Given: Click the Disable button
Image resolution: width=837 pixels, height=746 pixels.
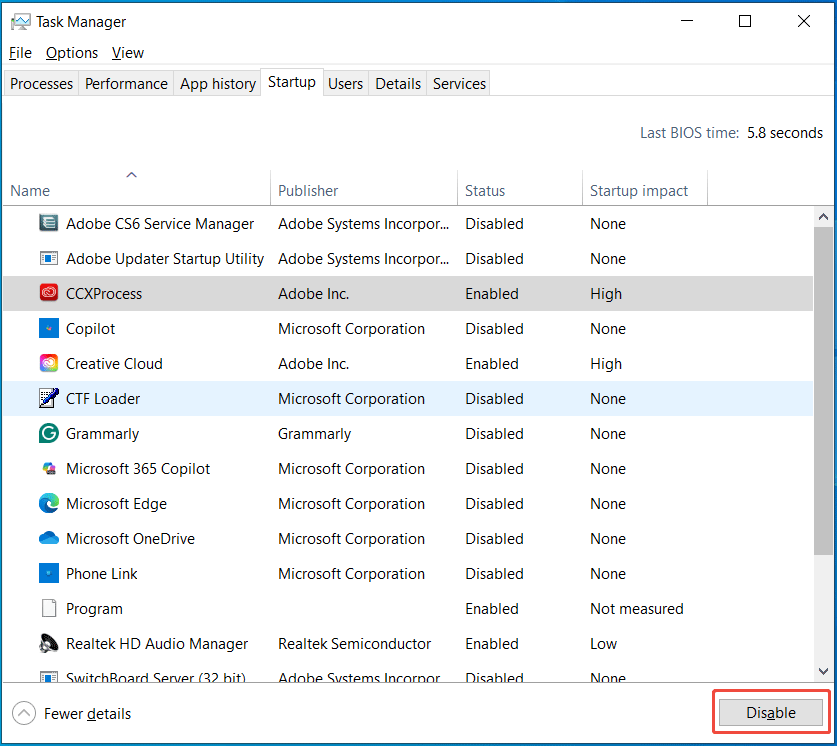Looking at the screenshot, I should click(771, 712).
